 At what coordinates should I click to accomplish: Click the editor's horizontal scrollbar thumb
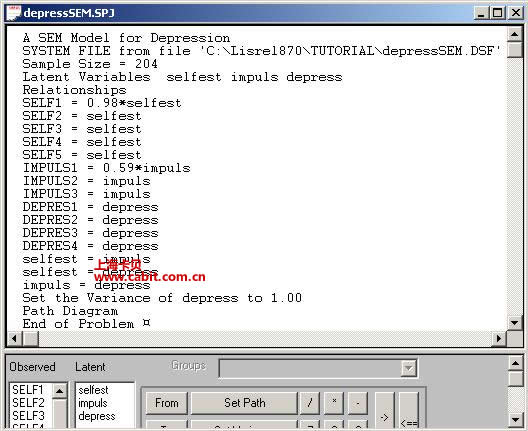(31, 338)
